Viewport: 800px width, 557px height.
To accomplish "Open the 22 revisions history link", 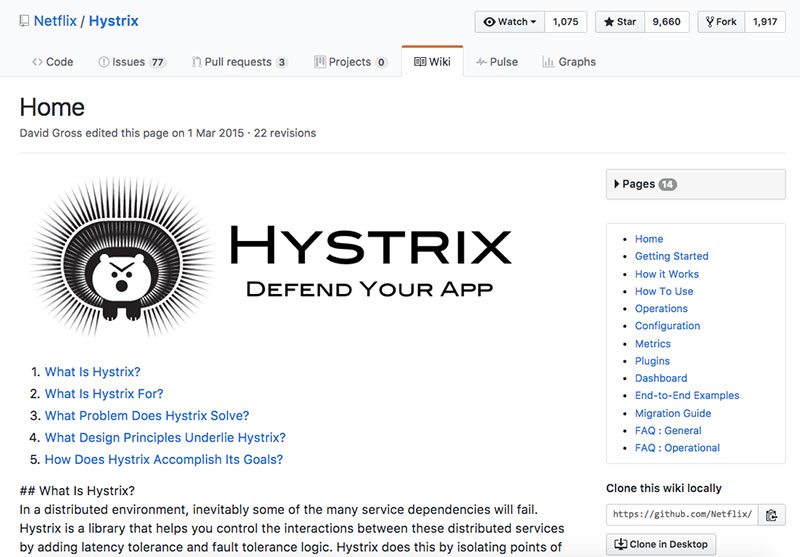I will (285, 133).
